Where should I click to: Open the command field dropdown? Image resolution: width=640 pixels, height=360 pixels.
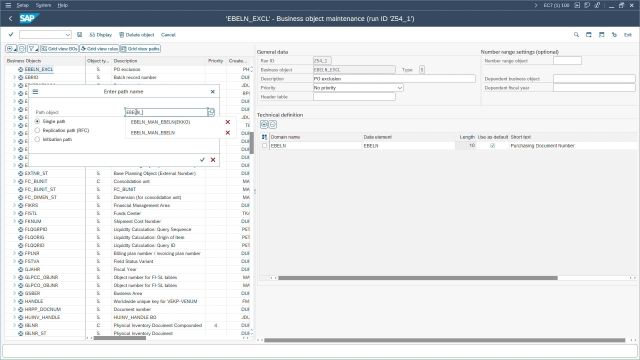pyautogui.click(x=68, y=35)
